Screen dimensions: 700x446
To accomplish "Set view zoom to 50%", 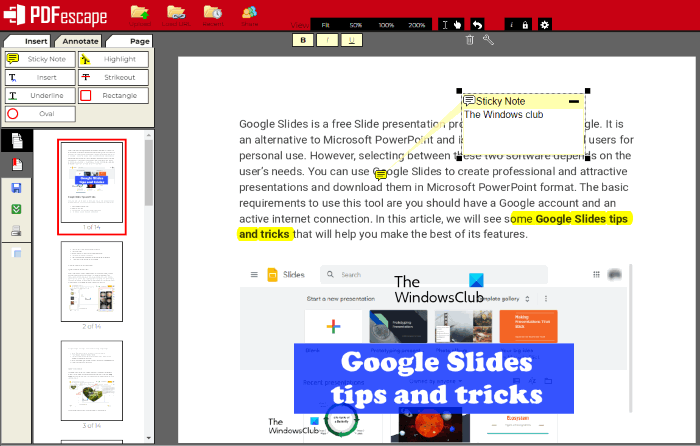I will pyautogui.click(x=356, y=25).
